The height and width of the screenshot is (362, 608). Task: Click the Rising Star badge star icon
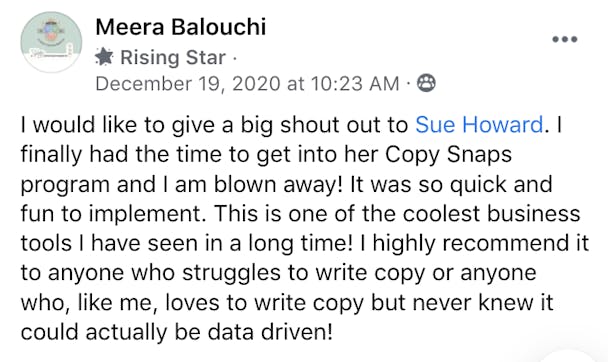pos(104,57)
